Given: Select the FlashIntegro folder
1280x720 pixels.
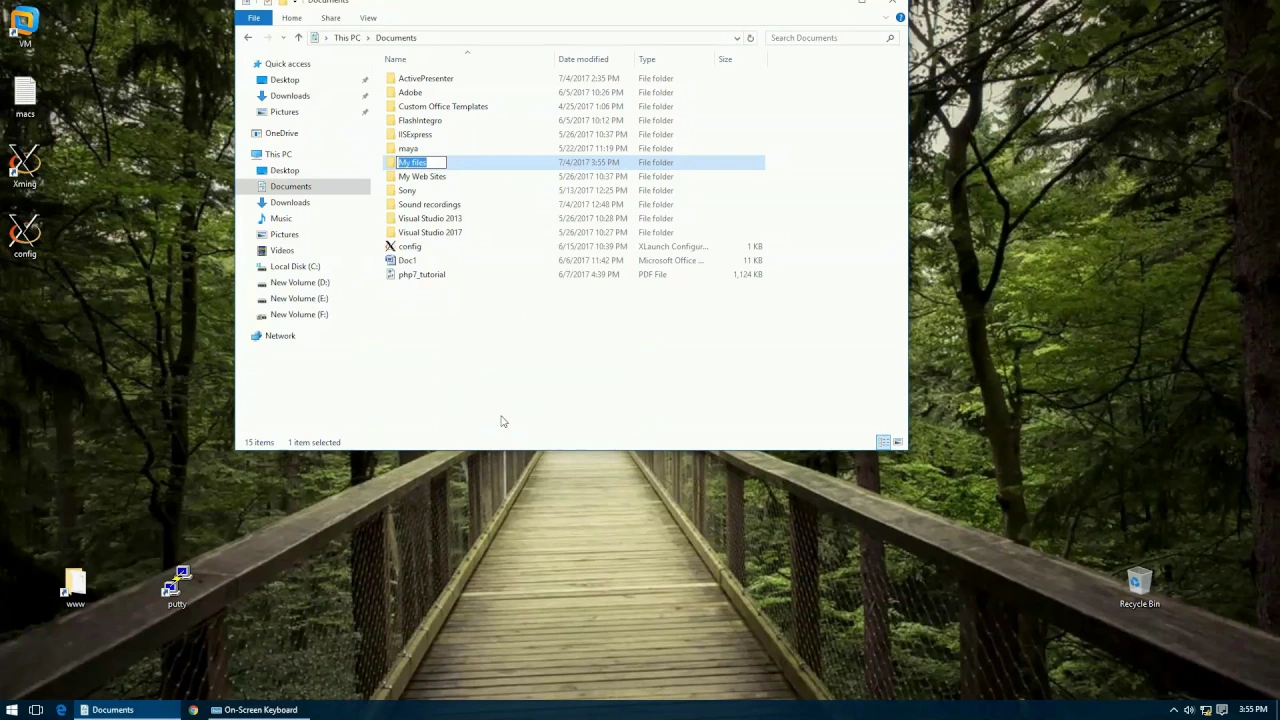Looking at the screenshot, I should point(420,120).
